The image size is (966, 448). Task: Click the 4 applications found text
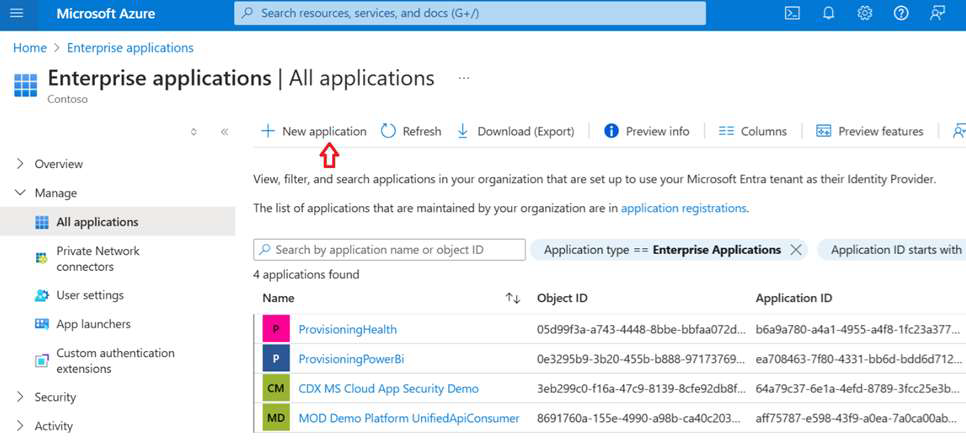pos(306,275)
